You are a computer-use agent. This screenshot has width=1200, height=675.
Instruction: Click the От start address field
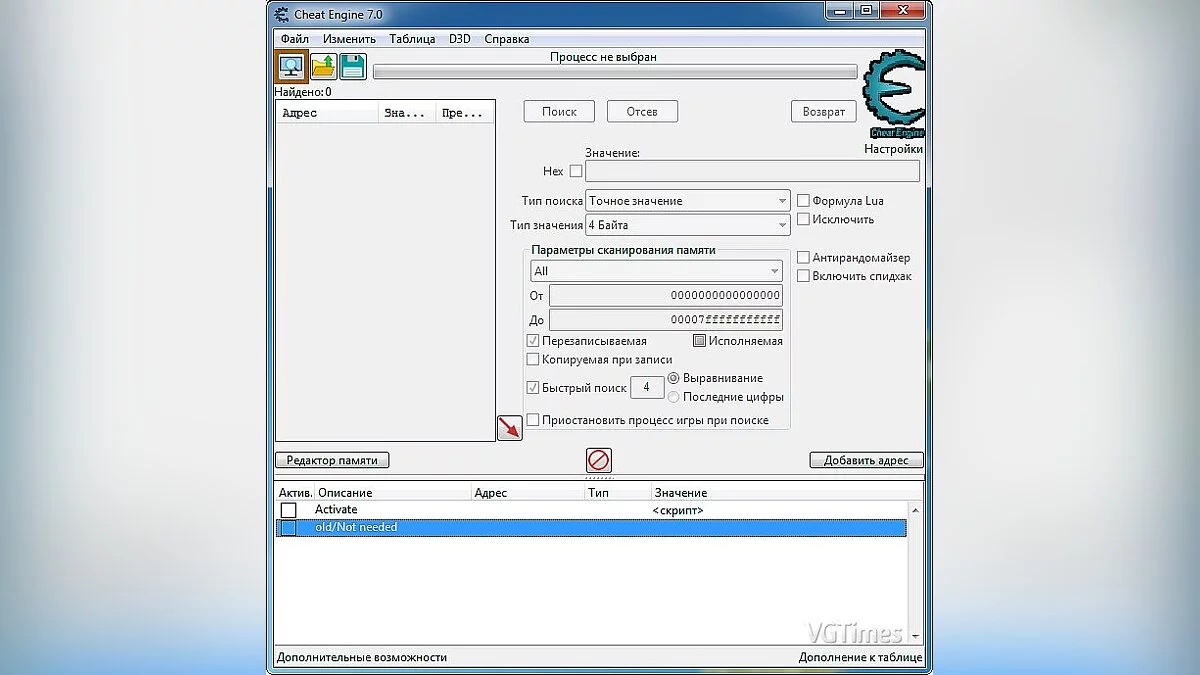tap(666, 296)
